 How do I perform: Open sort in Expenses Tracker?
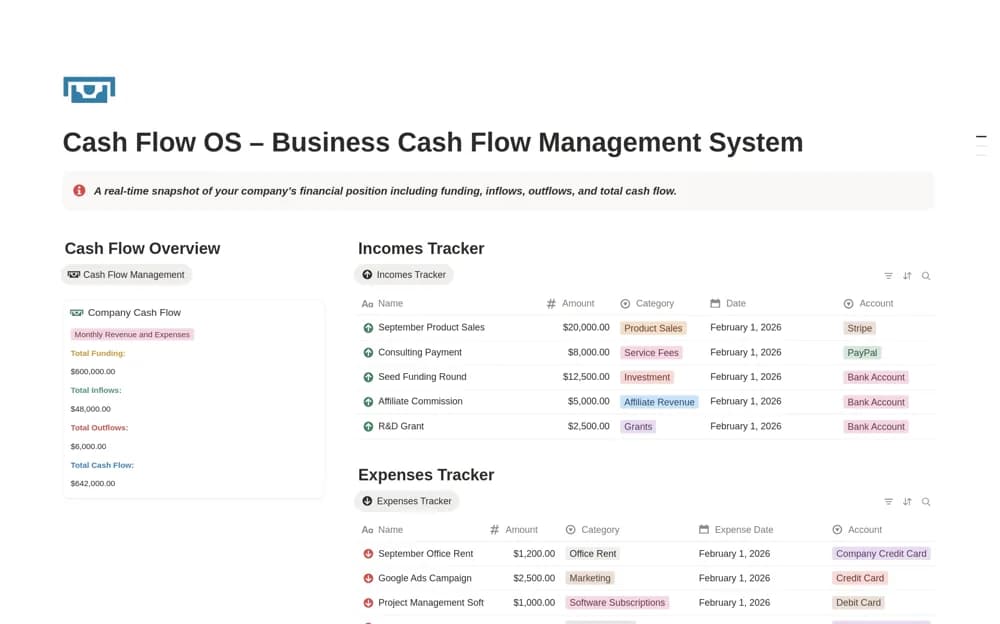[907, 501]
